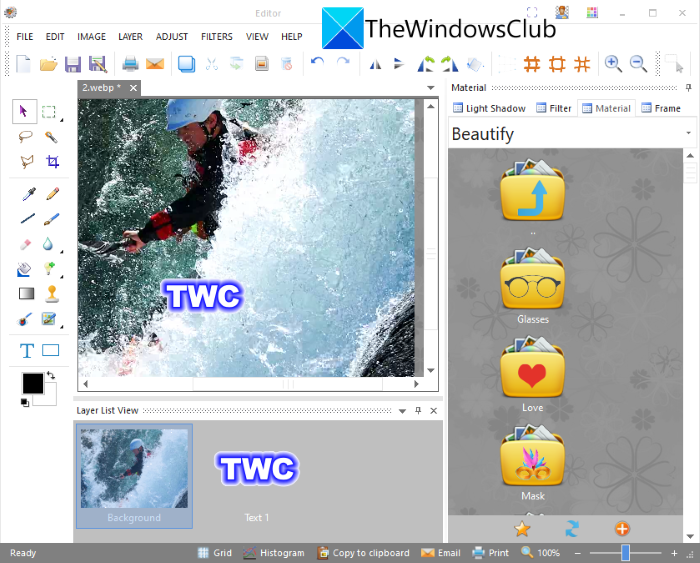This screenshot has height=563, width=700.
Task: Switch to the Filter tab
Action: point(554,108)
